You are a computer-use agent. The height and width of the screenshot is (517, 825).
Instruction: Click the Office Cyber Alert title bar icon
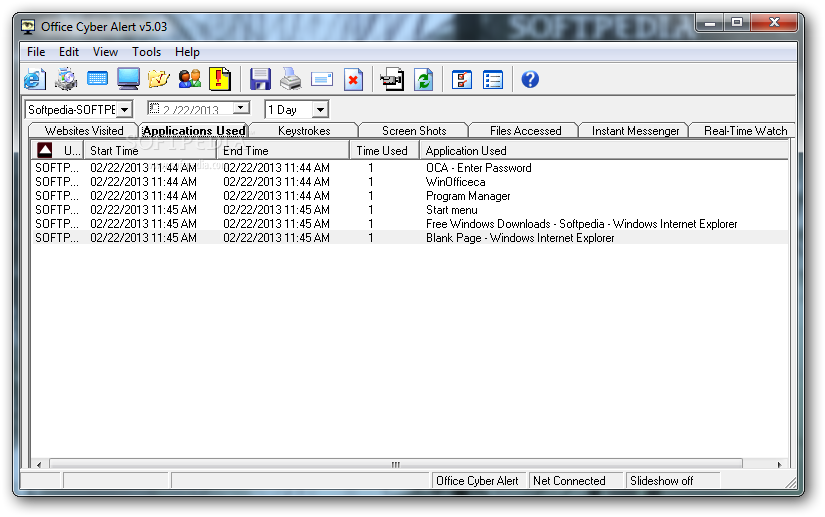coord(28,26)
